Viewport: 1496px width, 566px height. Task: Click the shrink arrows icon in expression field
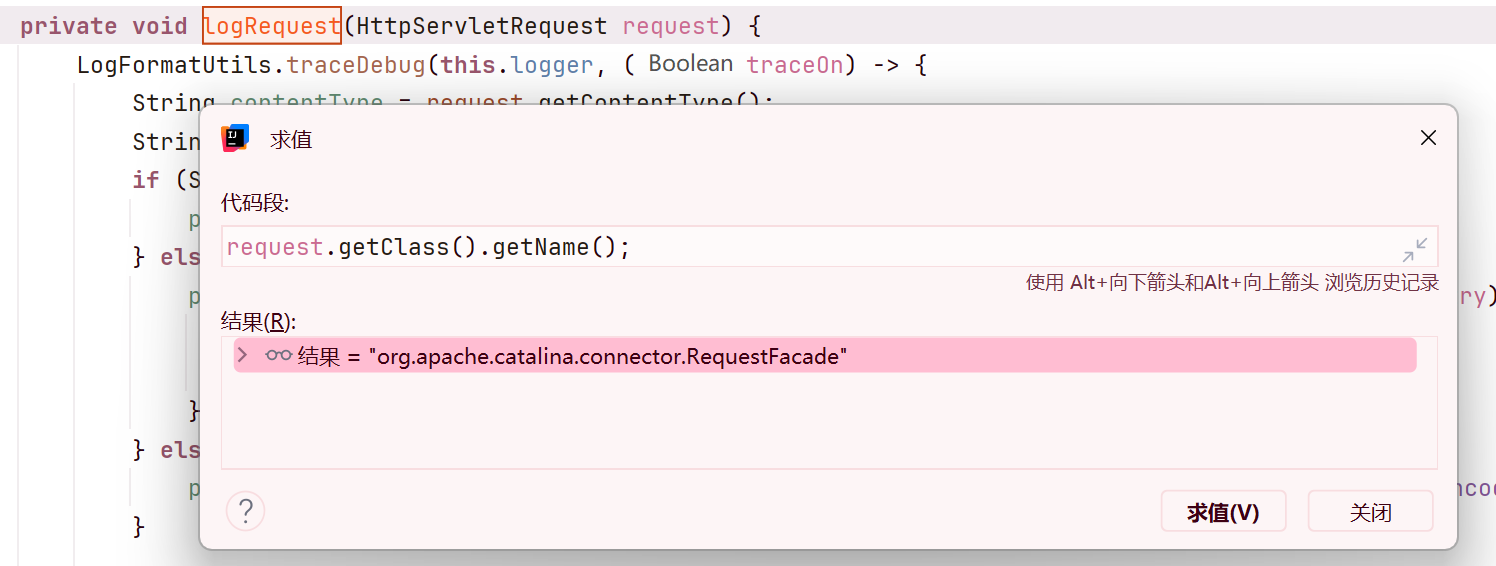(x=1415, y=248)
